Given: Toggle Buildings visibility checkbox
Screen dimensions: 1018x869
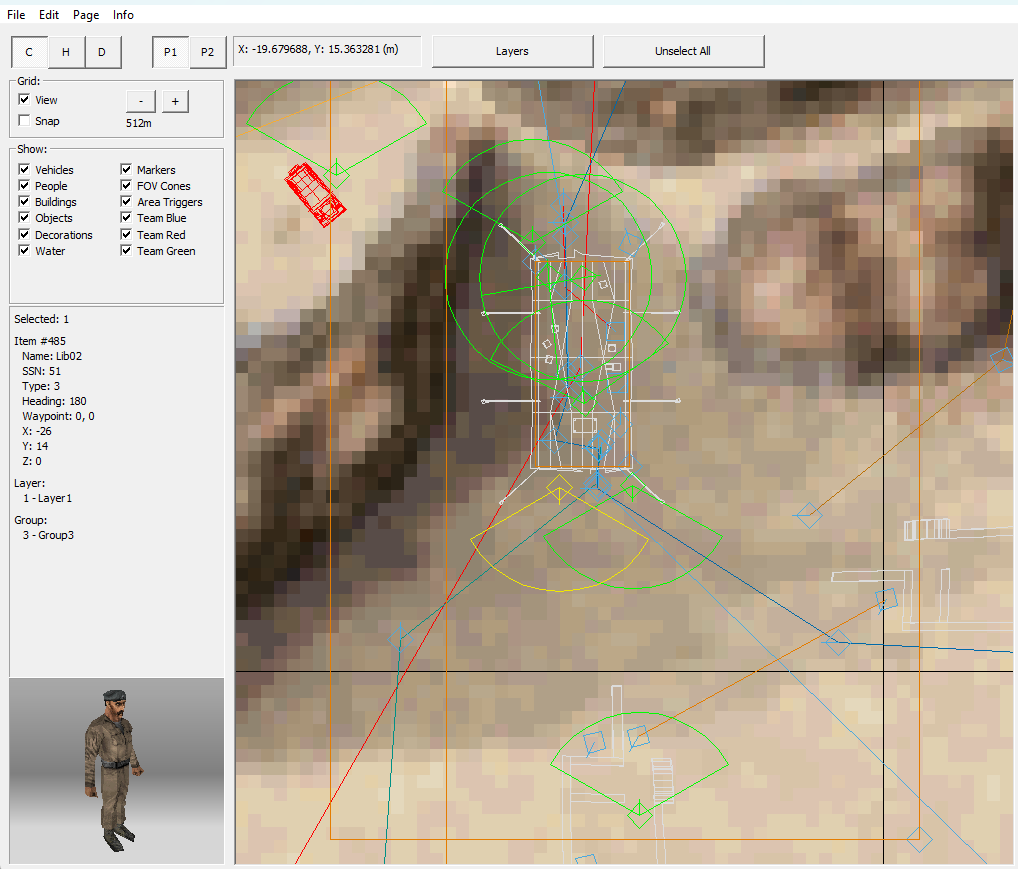Looking at the screenshot, I should coord(24,201).
